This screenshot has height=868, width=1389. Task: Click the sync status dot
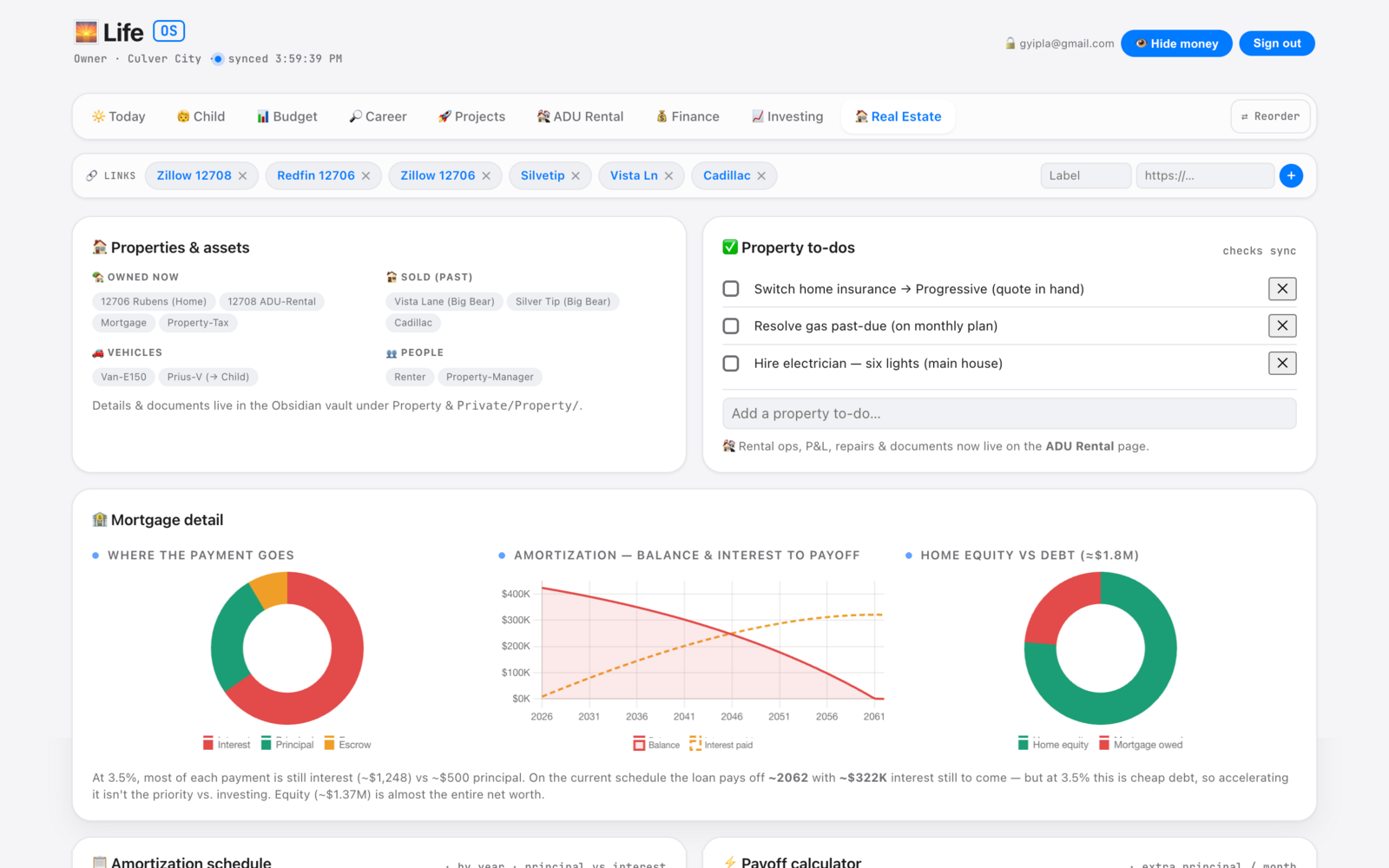point(218,59)
